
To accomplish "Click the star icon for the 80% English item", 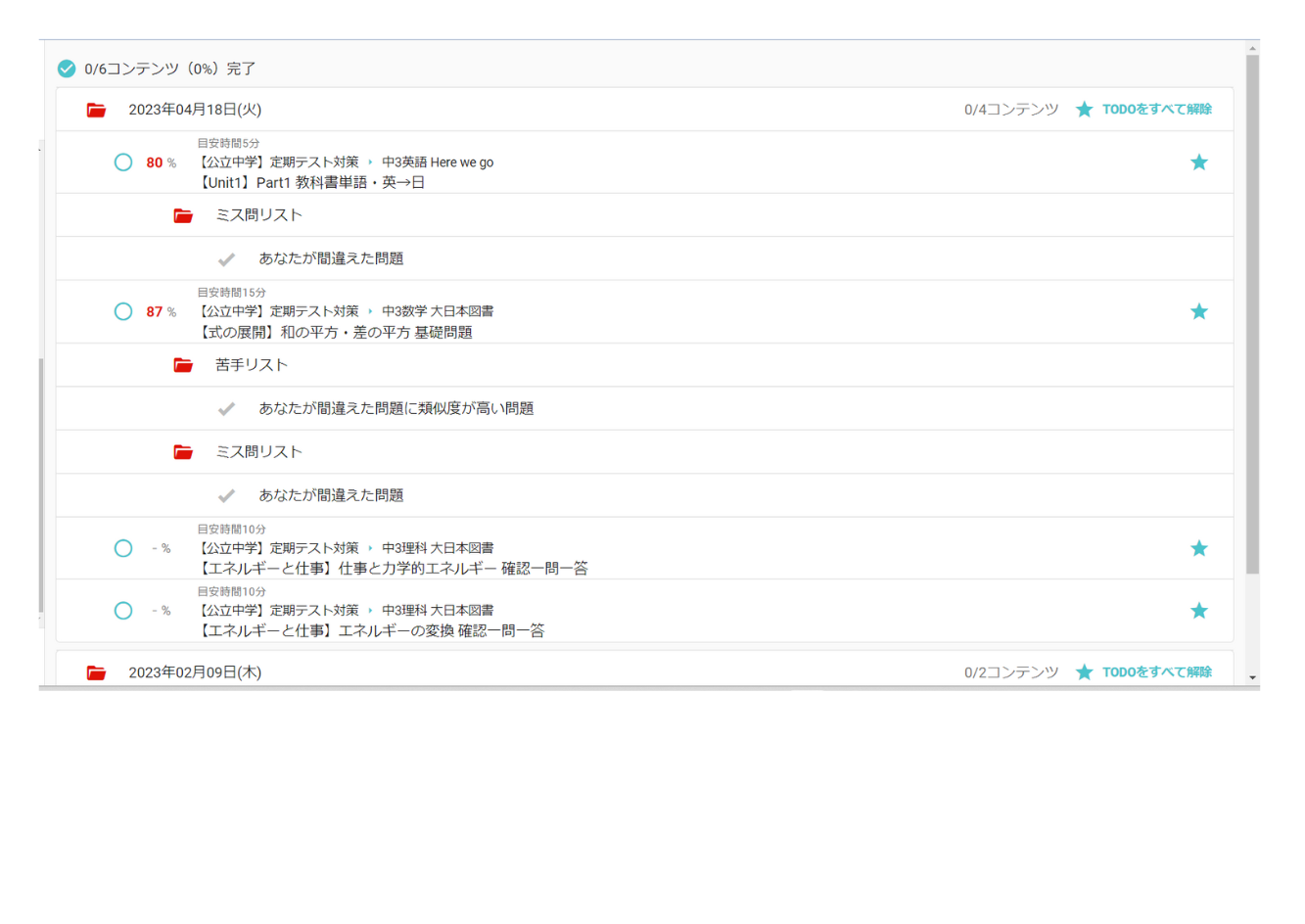I will (1198, 162).
